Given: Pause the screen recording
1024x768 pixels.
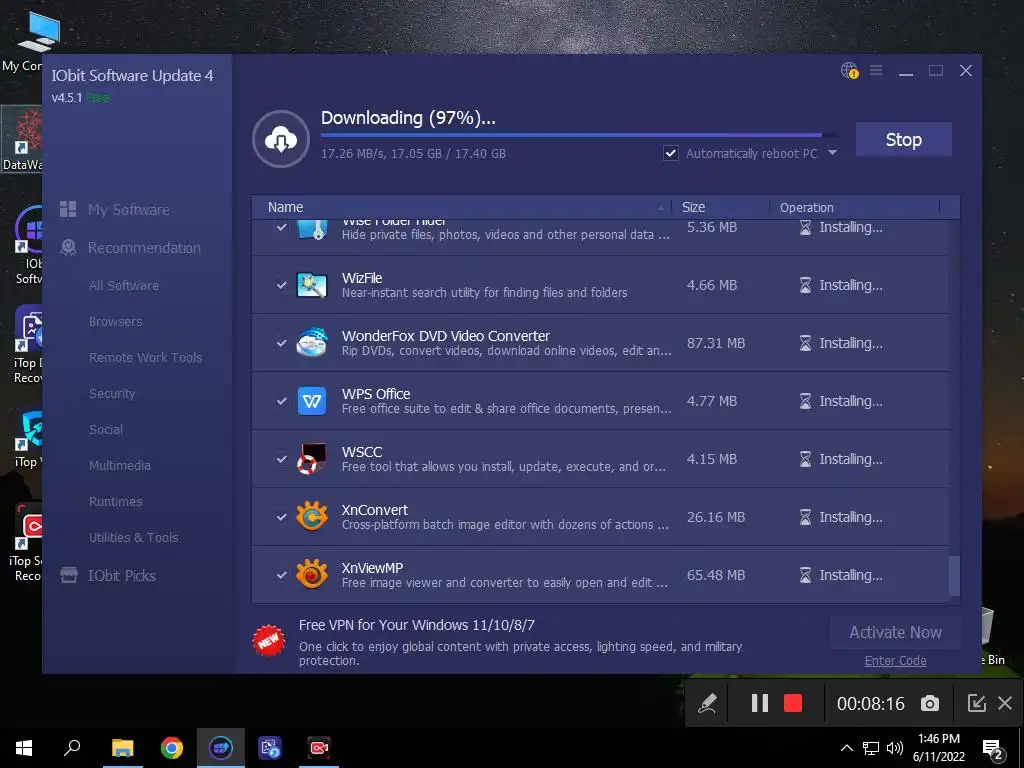Looking at the screenshot, I should [760, 703].
